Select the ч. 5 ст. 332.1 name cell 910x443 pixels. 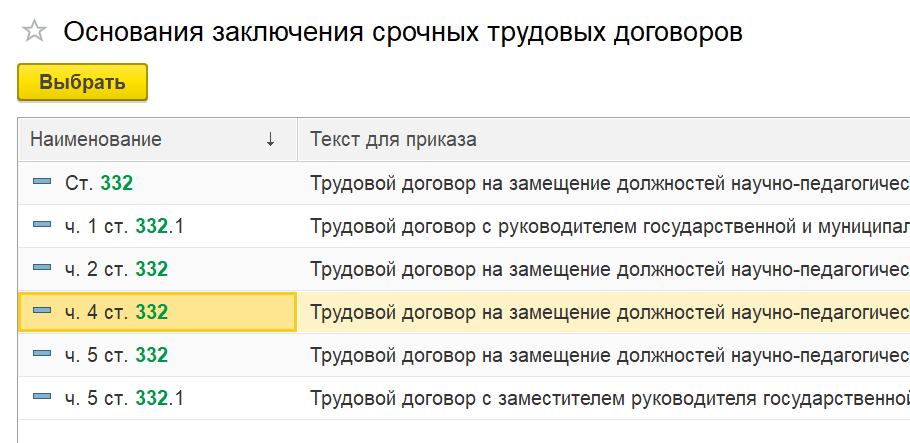click(125, 398)
